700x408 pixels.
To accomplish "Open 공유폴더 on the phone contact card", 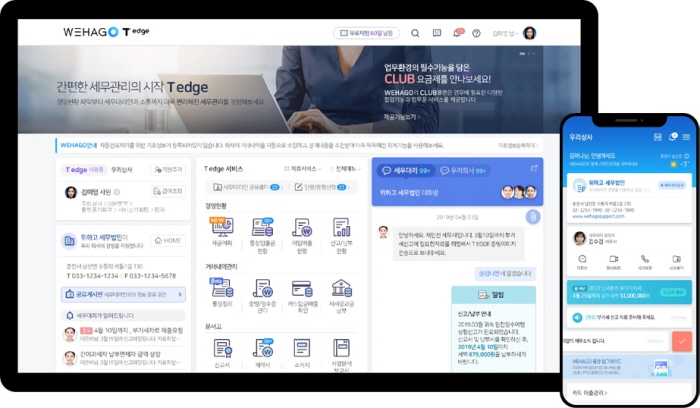I will click(x=677, y=262).
